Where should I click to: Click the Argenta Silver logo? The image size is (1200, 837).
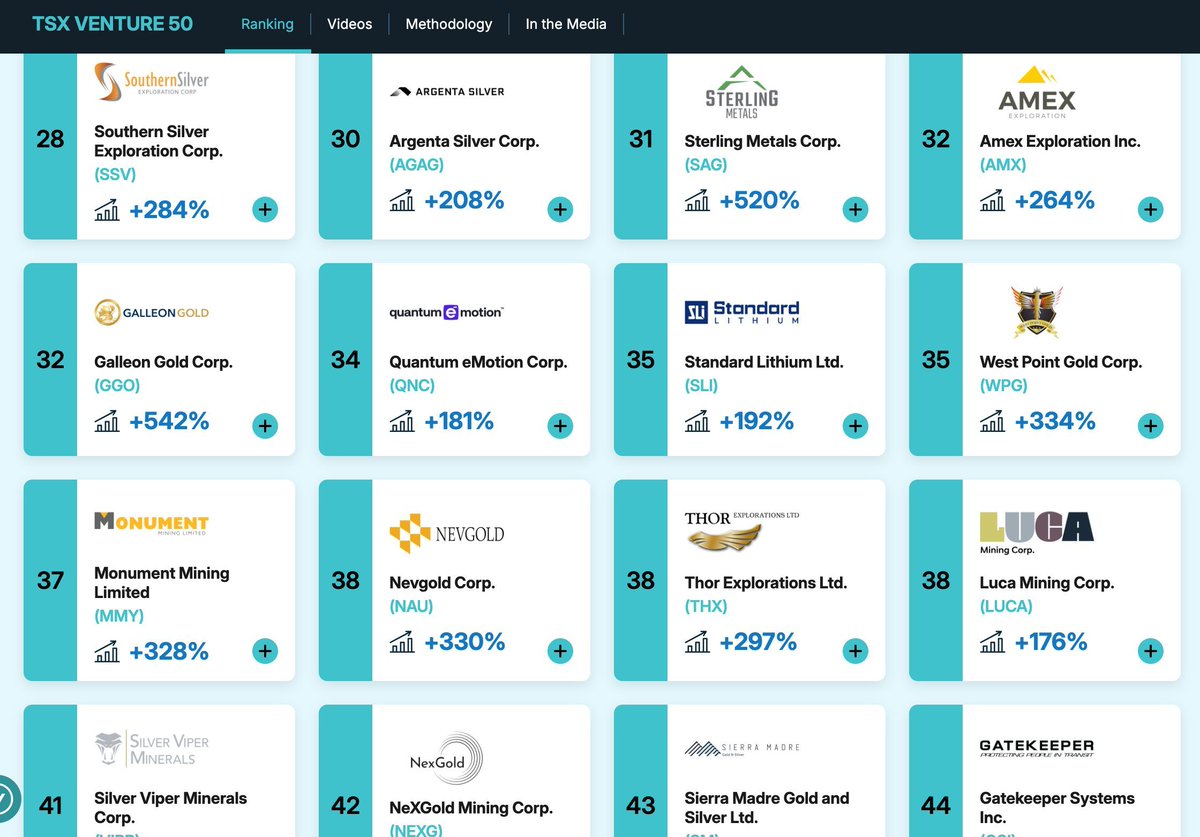[447, 91]
